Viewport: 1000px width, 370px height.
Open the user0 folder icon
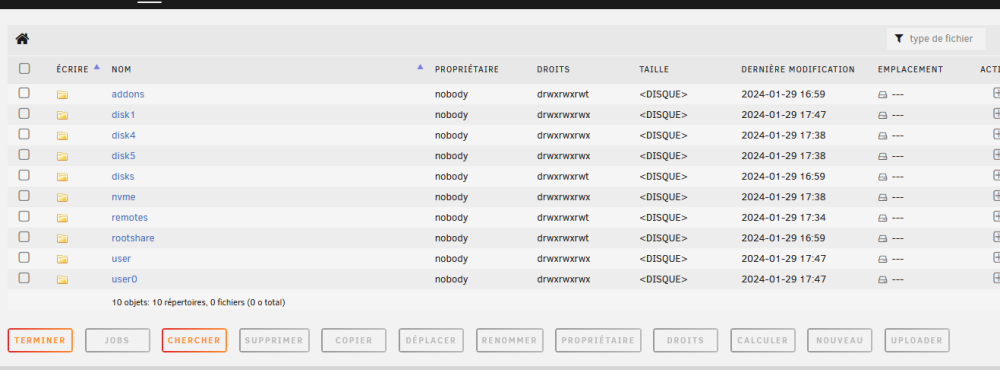[62, 279]
